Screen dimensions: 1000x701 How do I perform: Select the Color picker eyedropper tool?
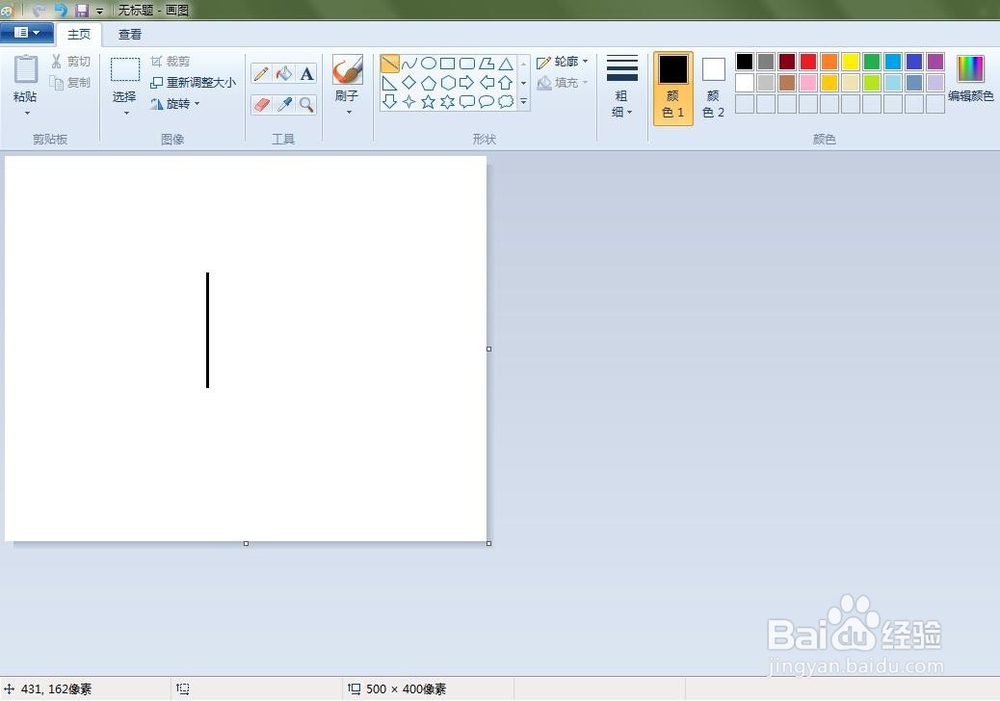click(284, 104)
